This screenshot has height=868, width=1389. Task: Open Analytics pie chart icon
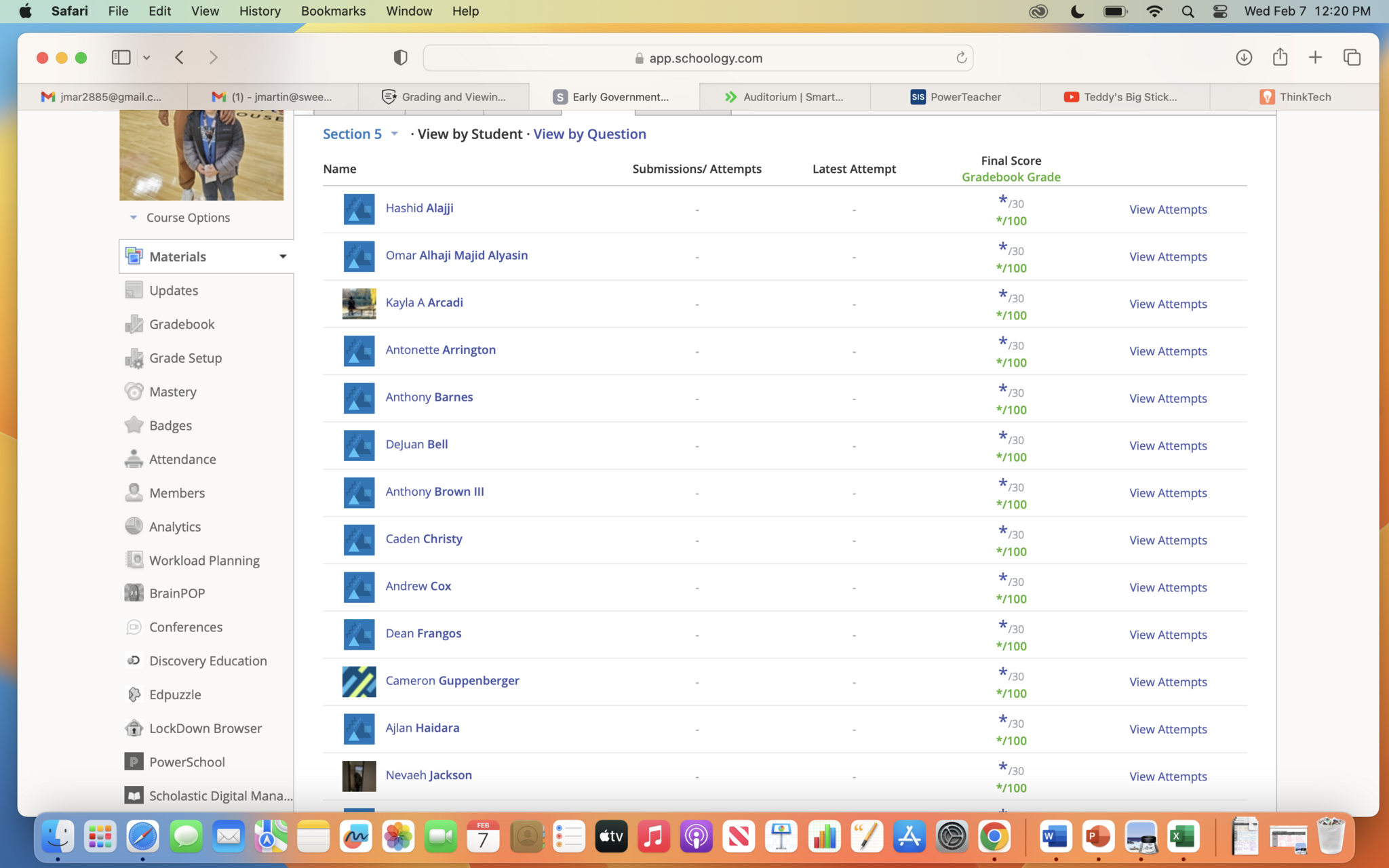(134, 526)
